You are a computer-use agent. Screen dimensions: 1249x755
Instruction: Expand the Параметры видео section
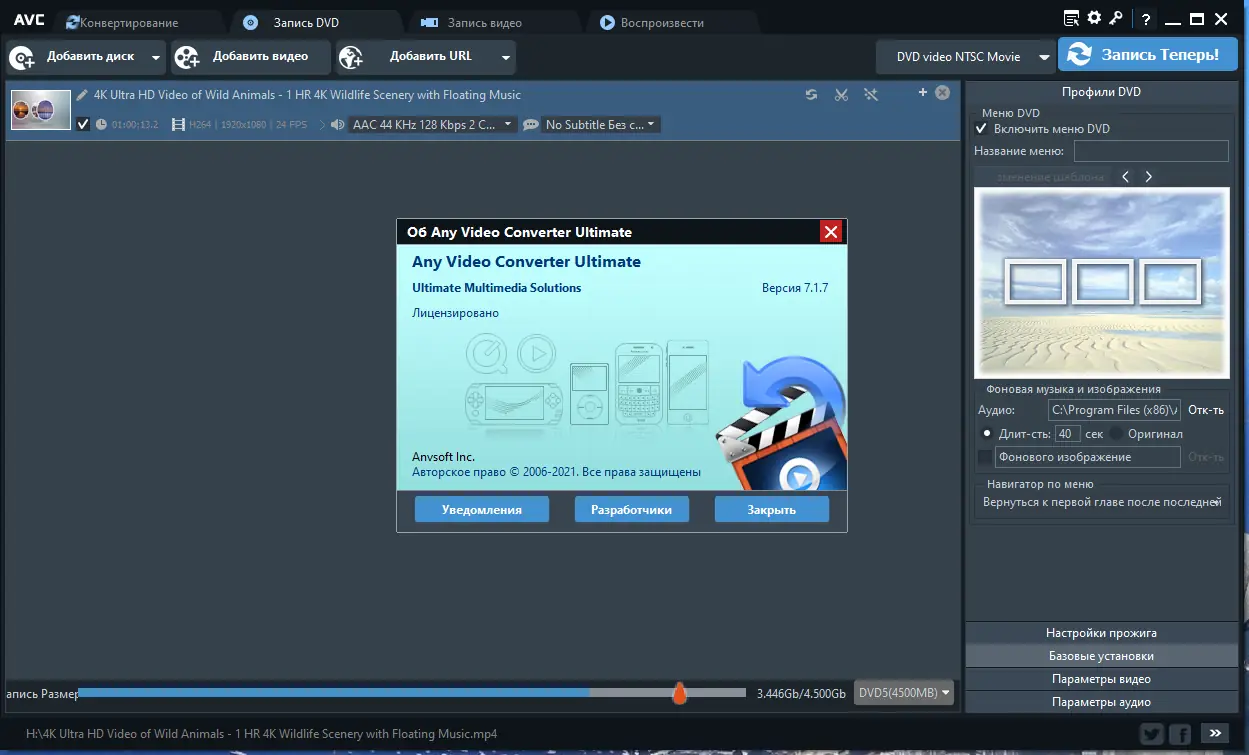[x=1101, y=679]
